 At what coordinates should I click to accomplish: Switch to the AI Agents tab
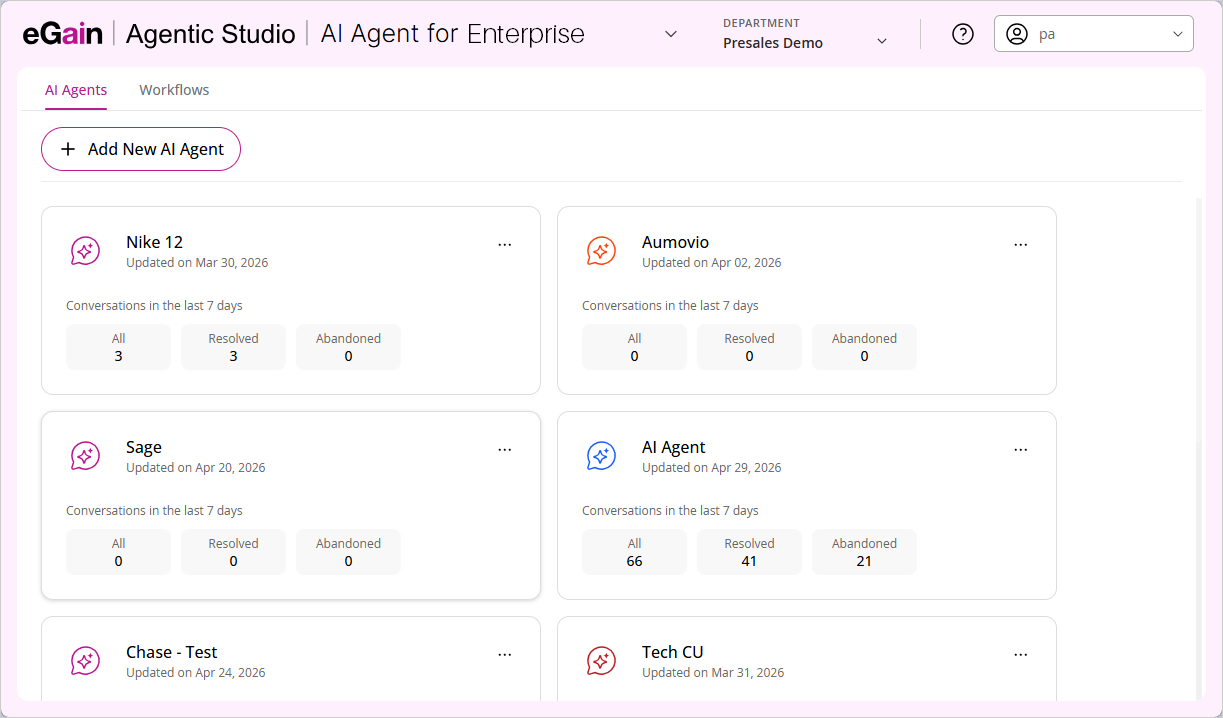(x=76, y=90)
